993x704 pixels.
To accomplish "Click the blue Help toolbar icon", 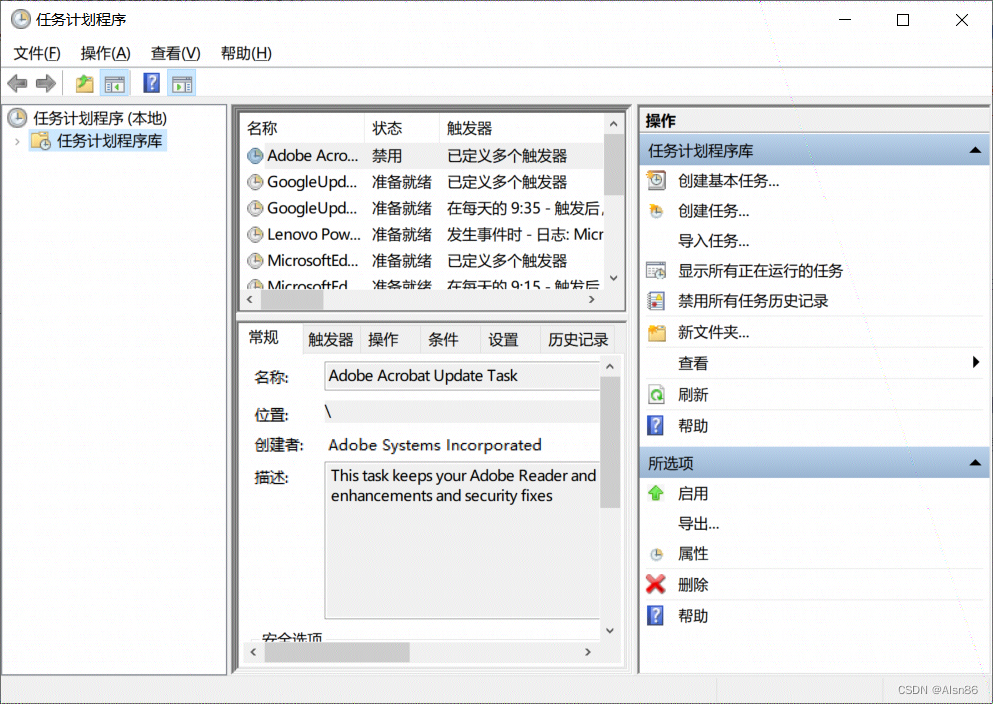I will coord(151,83).
